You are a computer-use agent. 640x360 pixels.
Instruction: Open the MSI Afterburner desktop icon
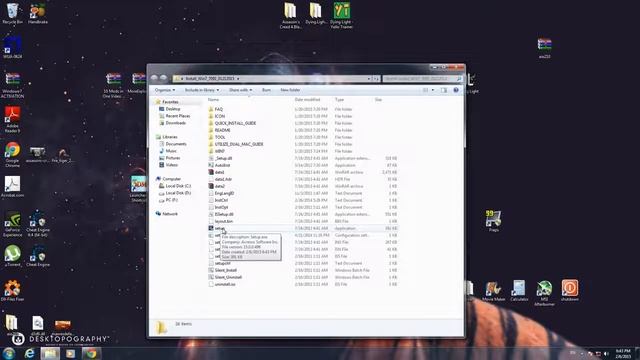click(544, 293)
